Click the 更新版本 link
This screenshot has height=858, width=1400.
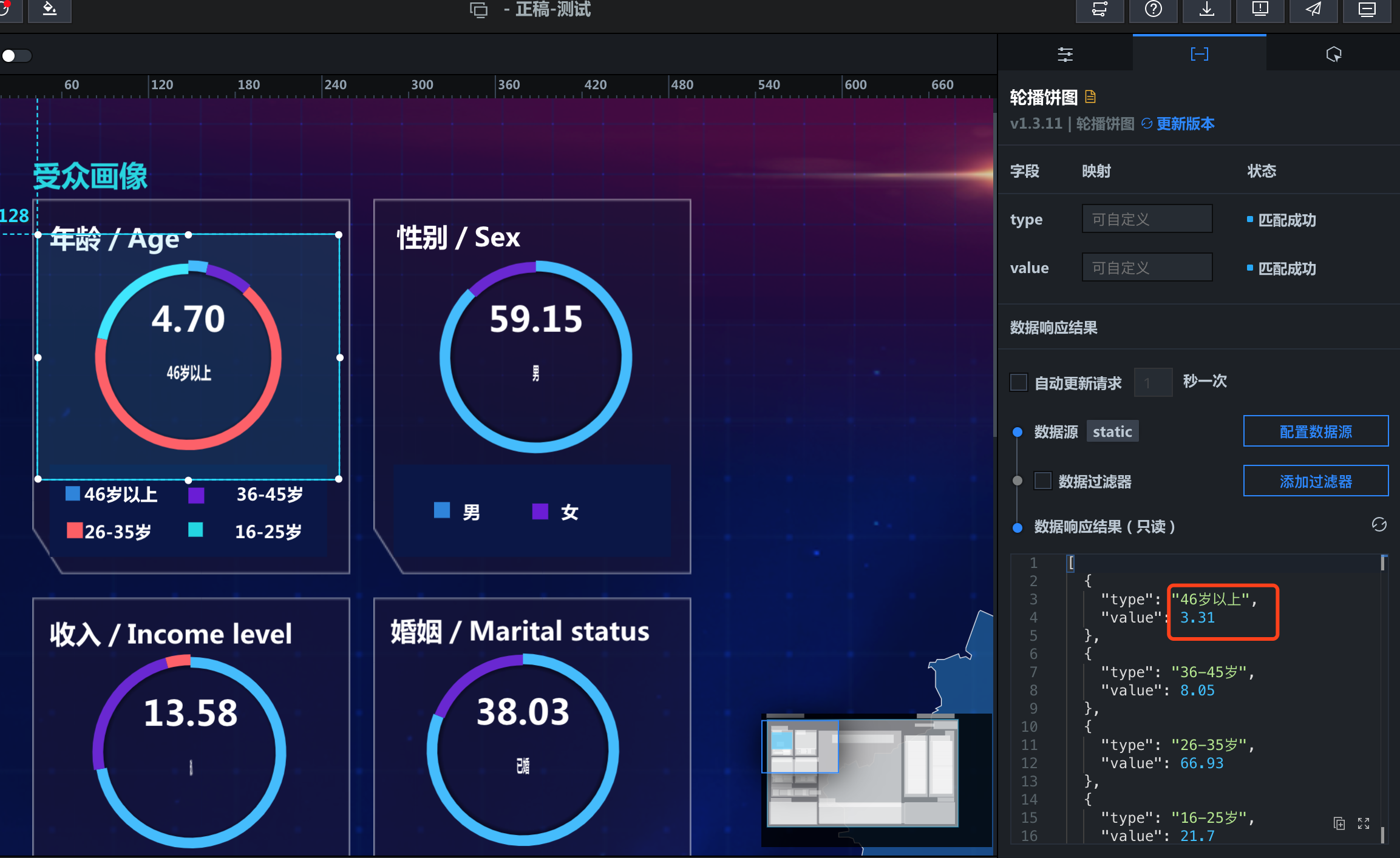coord(1184,124)
